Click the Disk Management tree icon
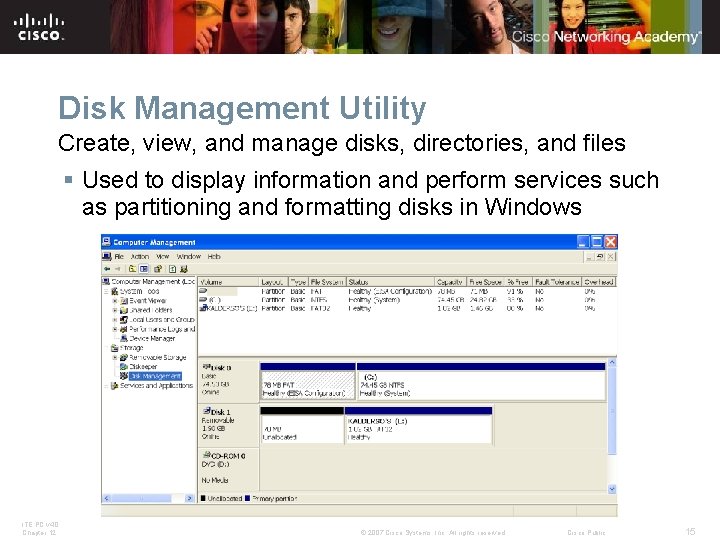This screenshot has width=720, height=540. tap(124, 376)
